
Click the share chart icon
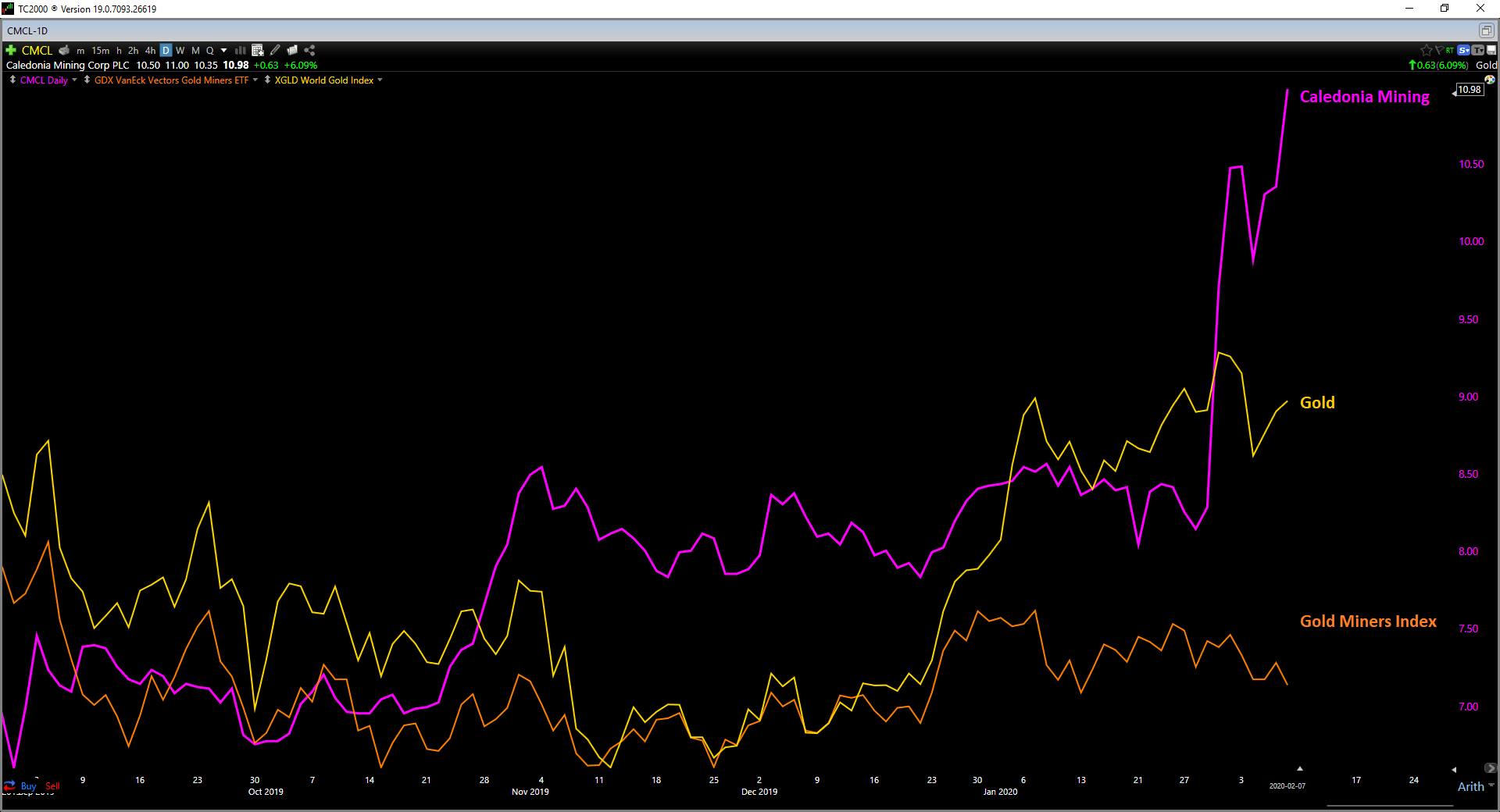coord(309,50)
